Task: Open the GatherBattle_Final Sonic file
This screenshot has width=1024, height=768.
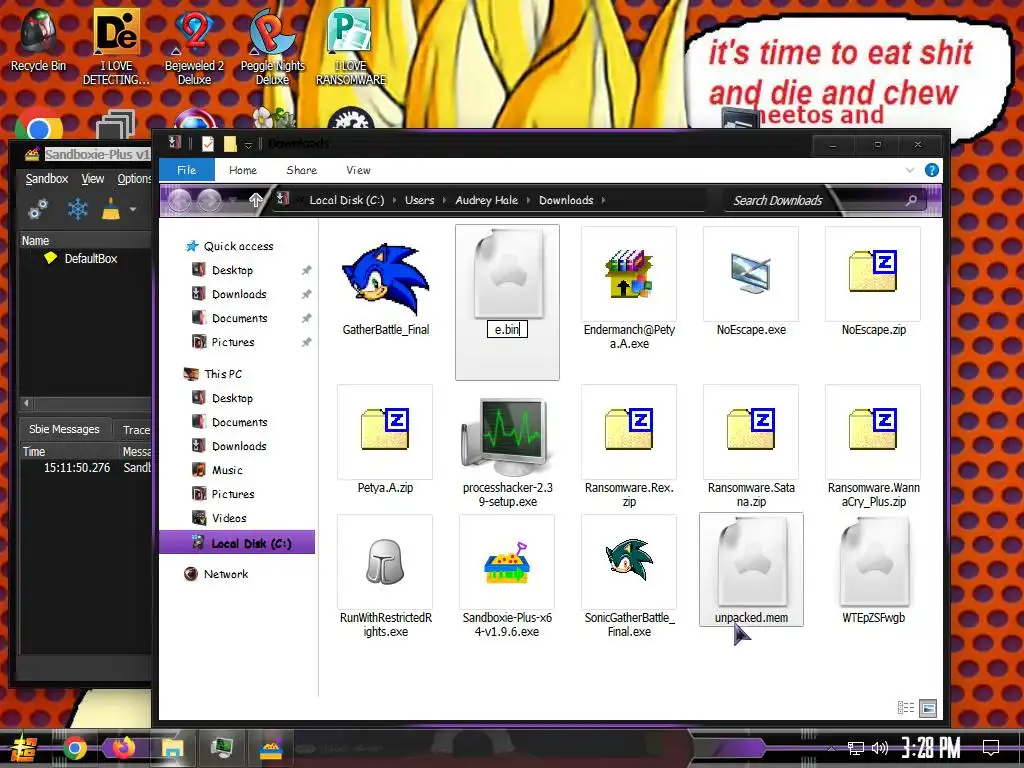Action: click(385, 282)
